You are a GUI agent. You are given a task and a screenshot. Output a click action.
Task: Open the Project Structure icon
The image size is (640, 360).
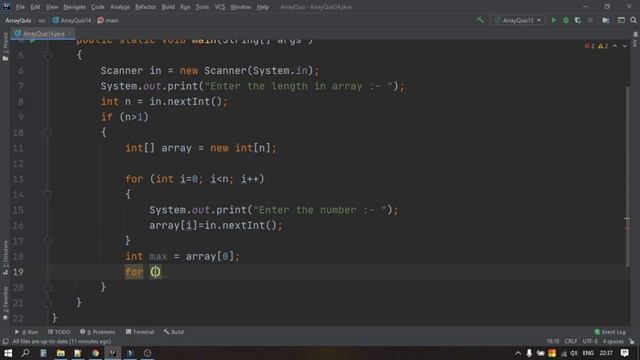coord(606,20)
